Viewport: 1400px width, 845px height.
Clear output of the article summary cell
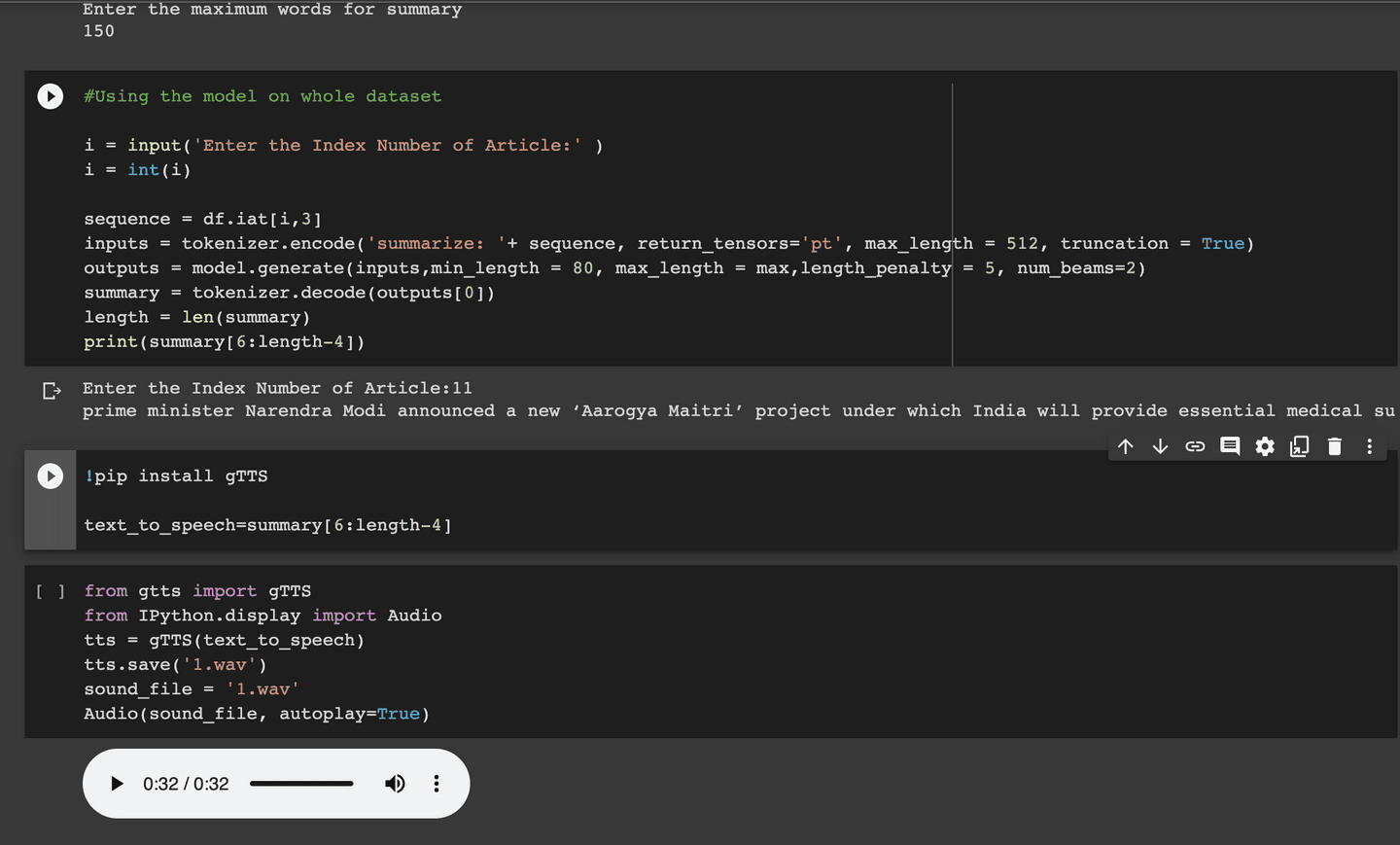(x=52, y=391)
